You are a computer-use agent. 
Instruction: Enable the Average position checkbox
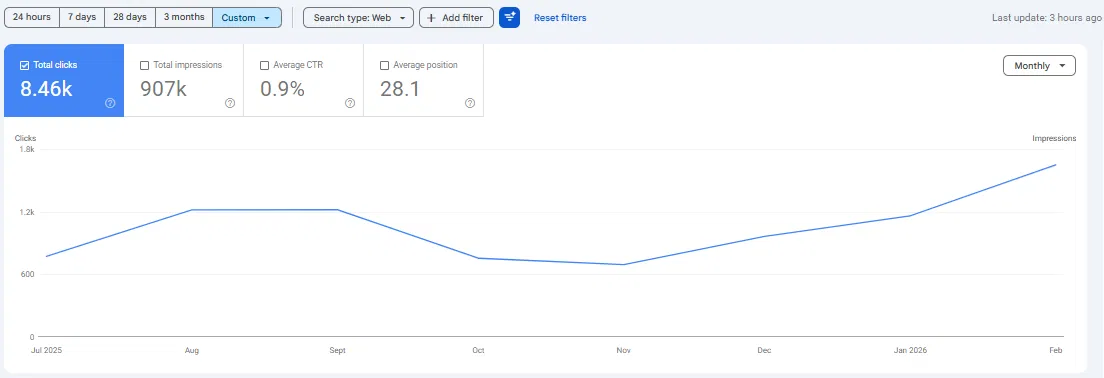tap(384, 65)
